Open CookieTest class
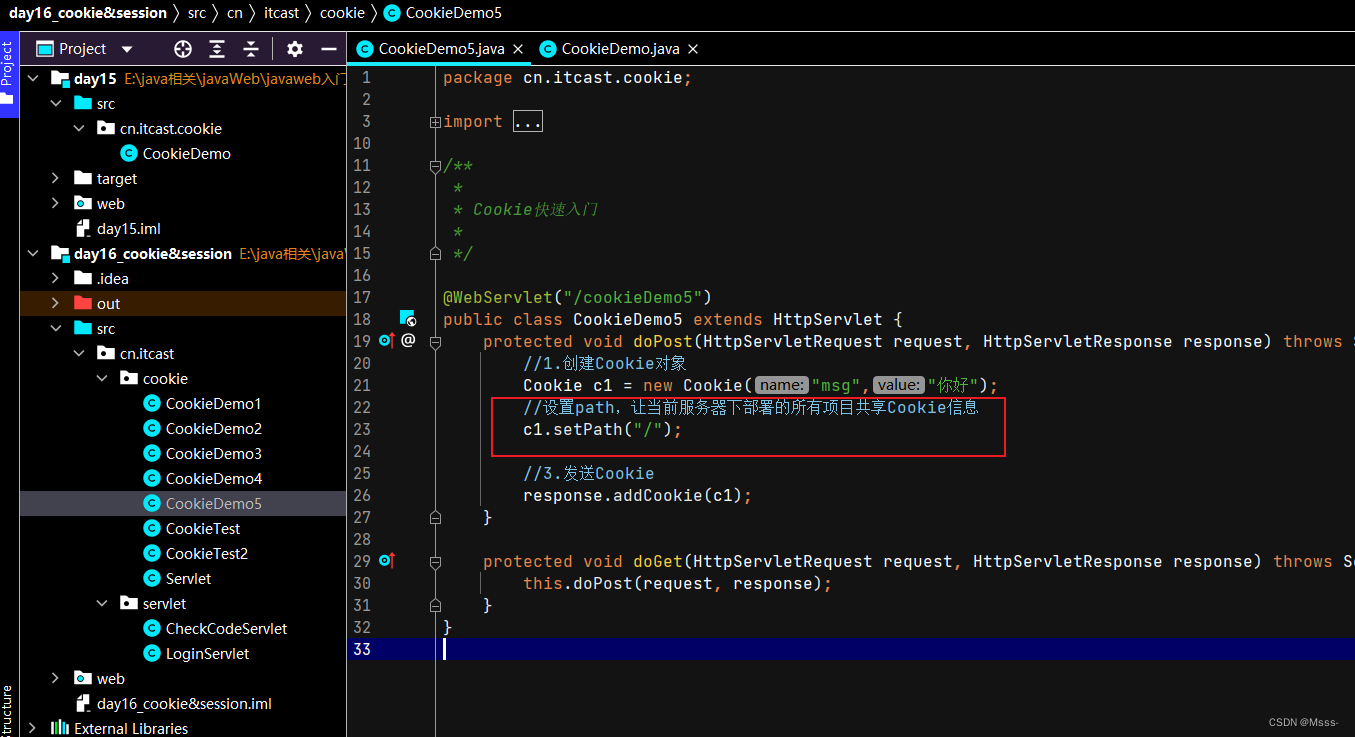1355x737 pixels. pyautogui.click(x=203, y=529)
